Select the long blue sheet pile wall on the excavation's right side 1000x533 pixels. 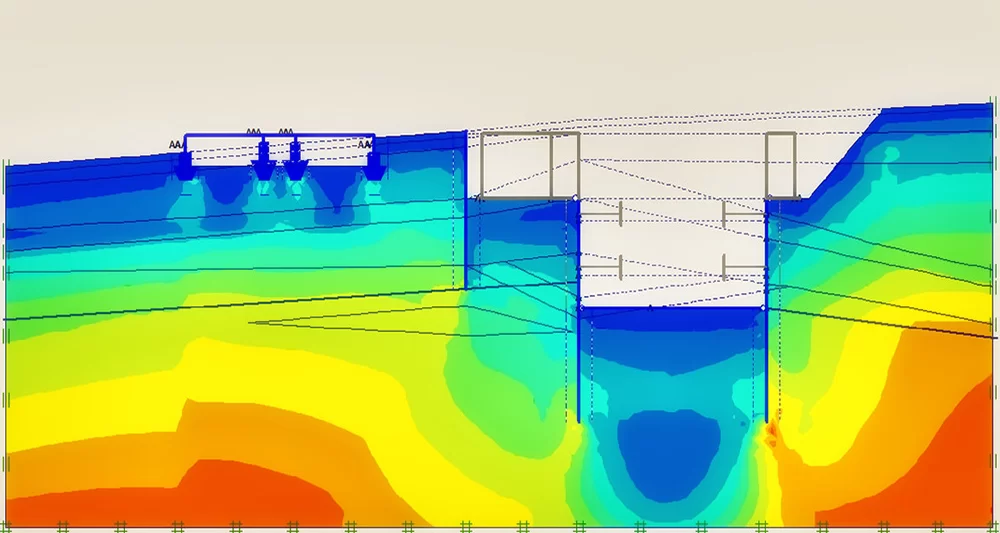coord(766,330)
